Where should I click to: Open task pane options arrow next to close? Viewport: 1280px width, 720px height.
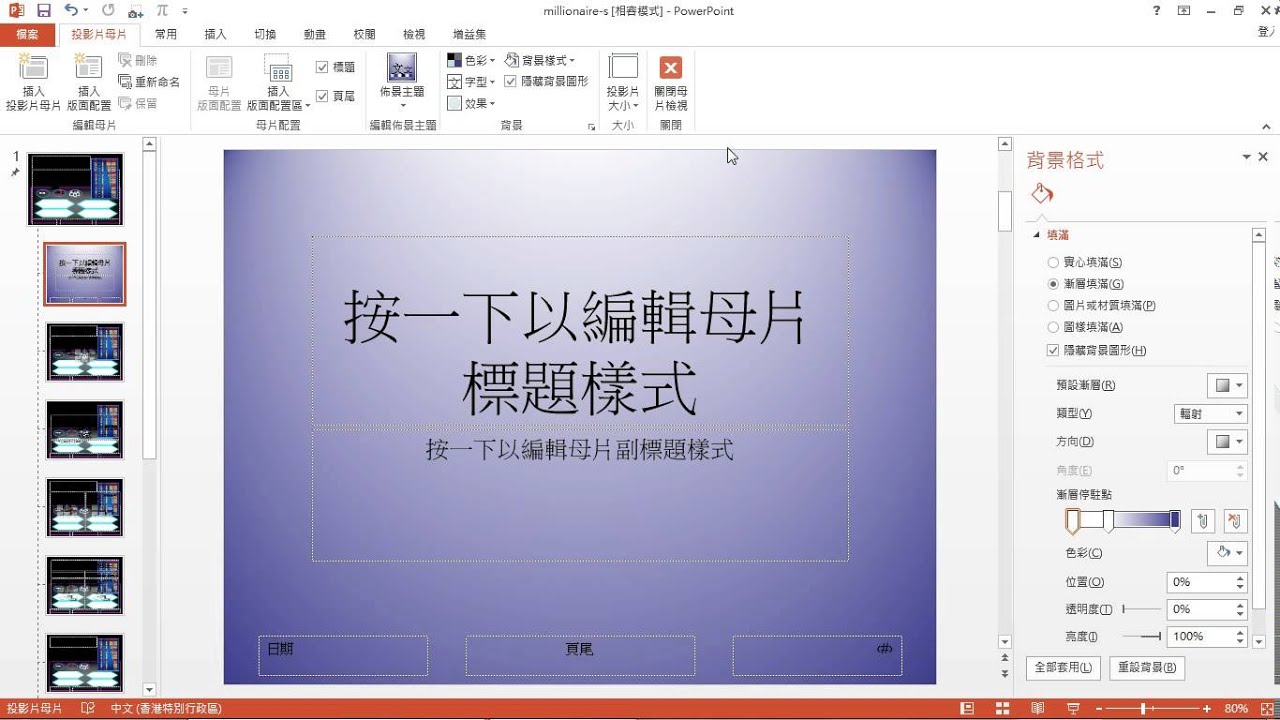tap(1246, 157)
